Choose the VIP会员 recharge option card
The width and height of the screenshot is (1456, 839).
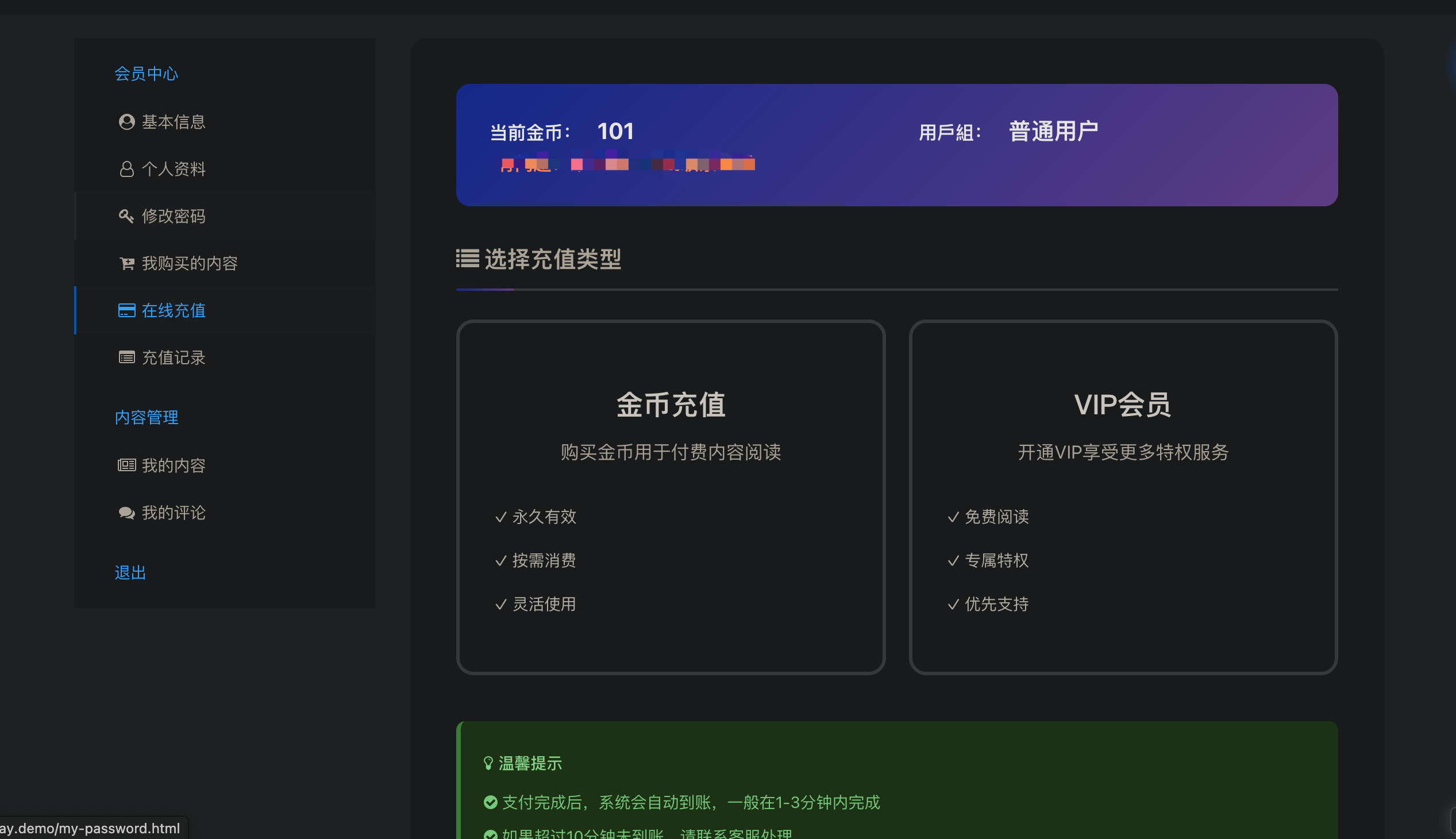click(x=1123, y=497)
